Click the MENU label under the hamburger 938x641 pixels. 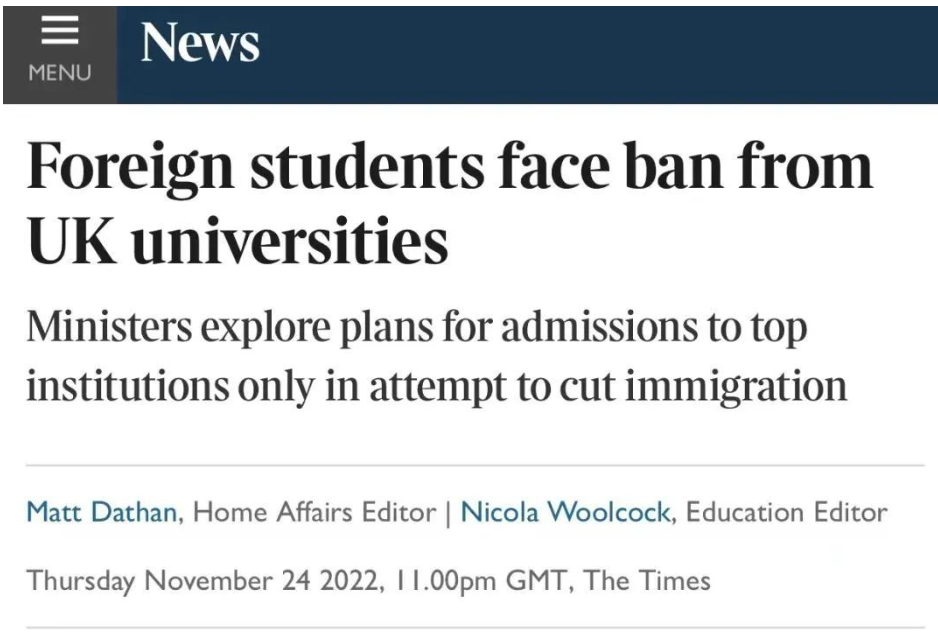pyautogui.click(x=59, y=74)
